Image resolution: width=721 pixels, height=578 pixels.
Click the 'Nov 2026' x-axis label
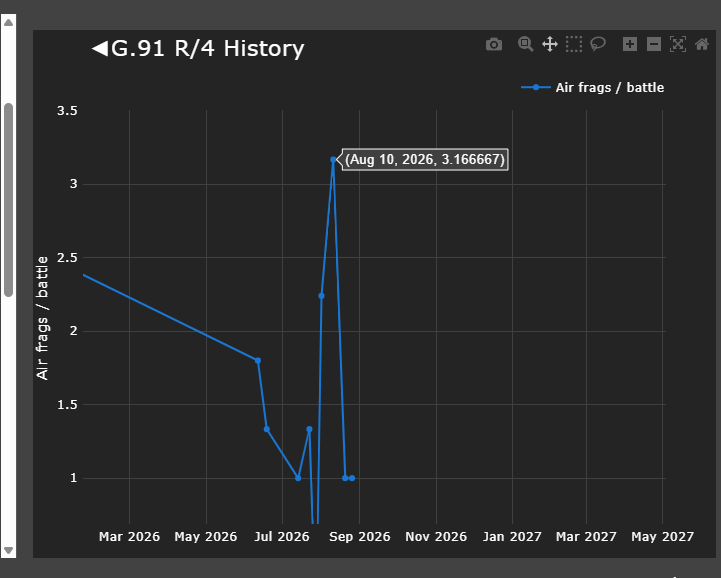pos(436,537)
